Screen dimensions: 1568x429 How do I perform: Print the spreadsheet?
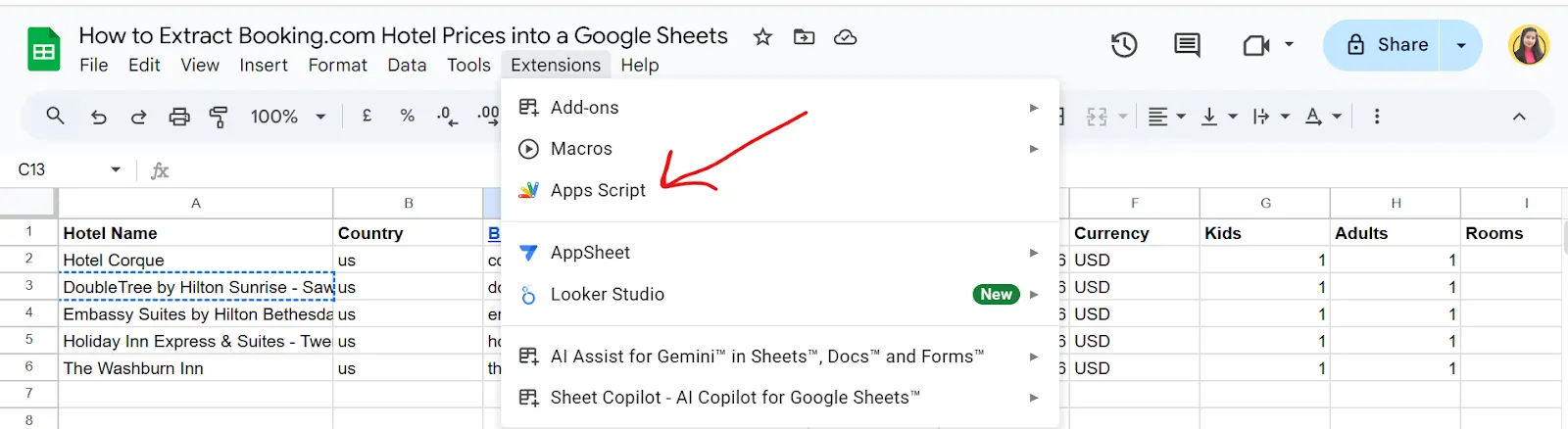click(179, 117)
